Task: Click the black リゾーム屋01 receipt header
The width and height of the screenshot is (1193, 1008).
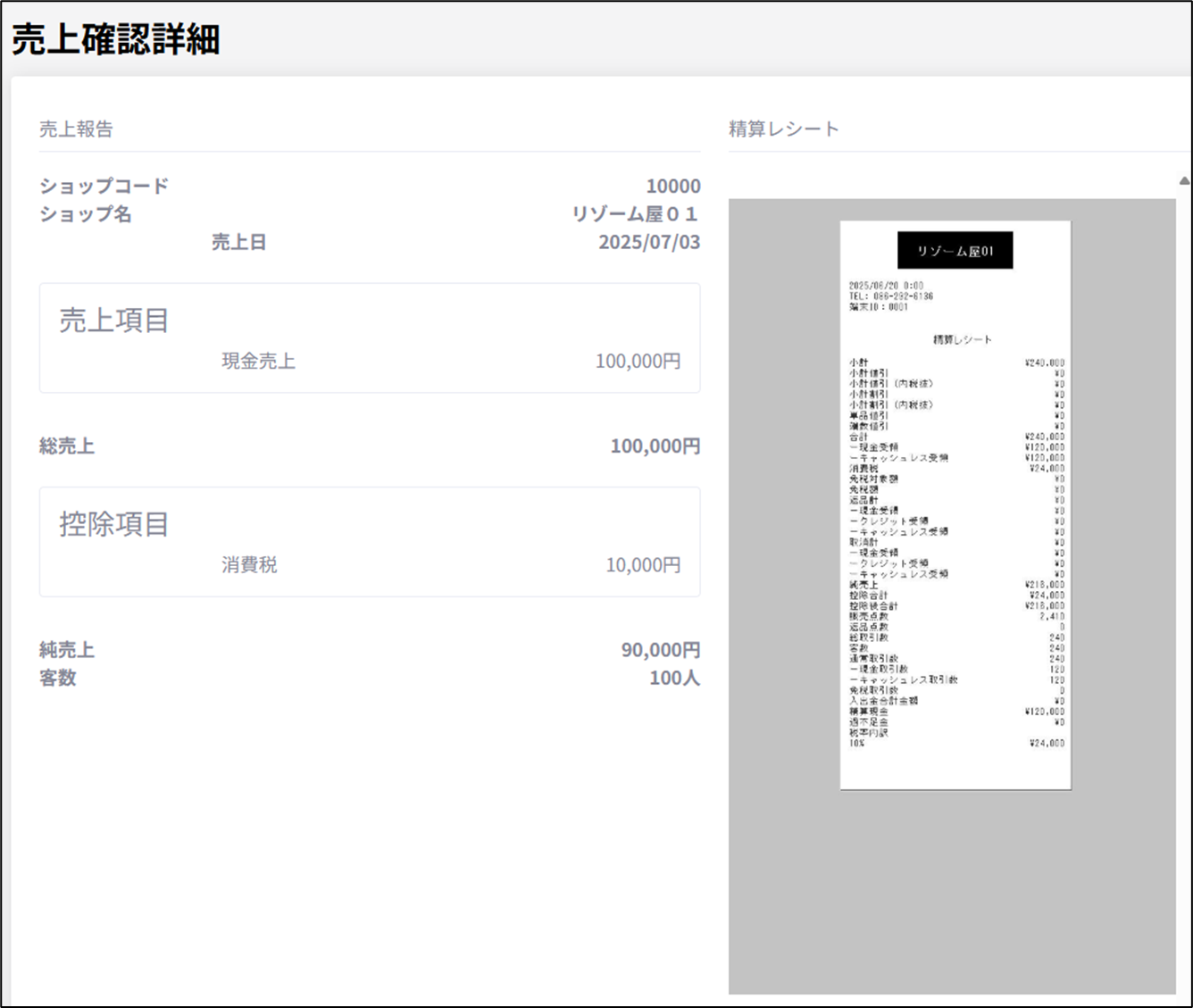Action: tap(955, 251)
